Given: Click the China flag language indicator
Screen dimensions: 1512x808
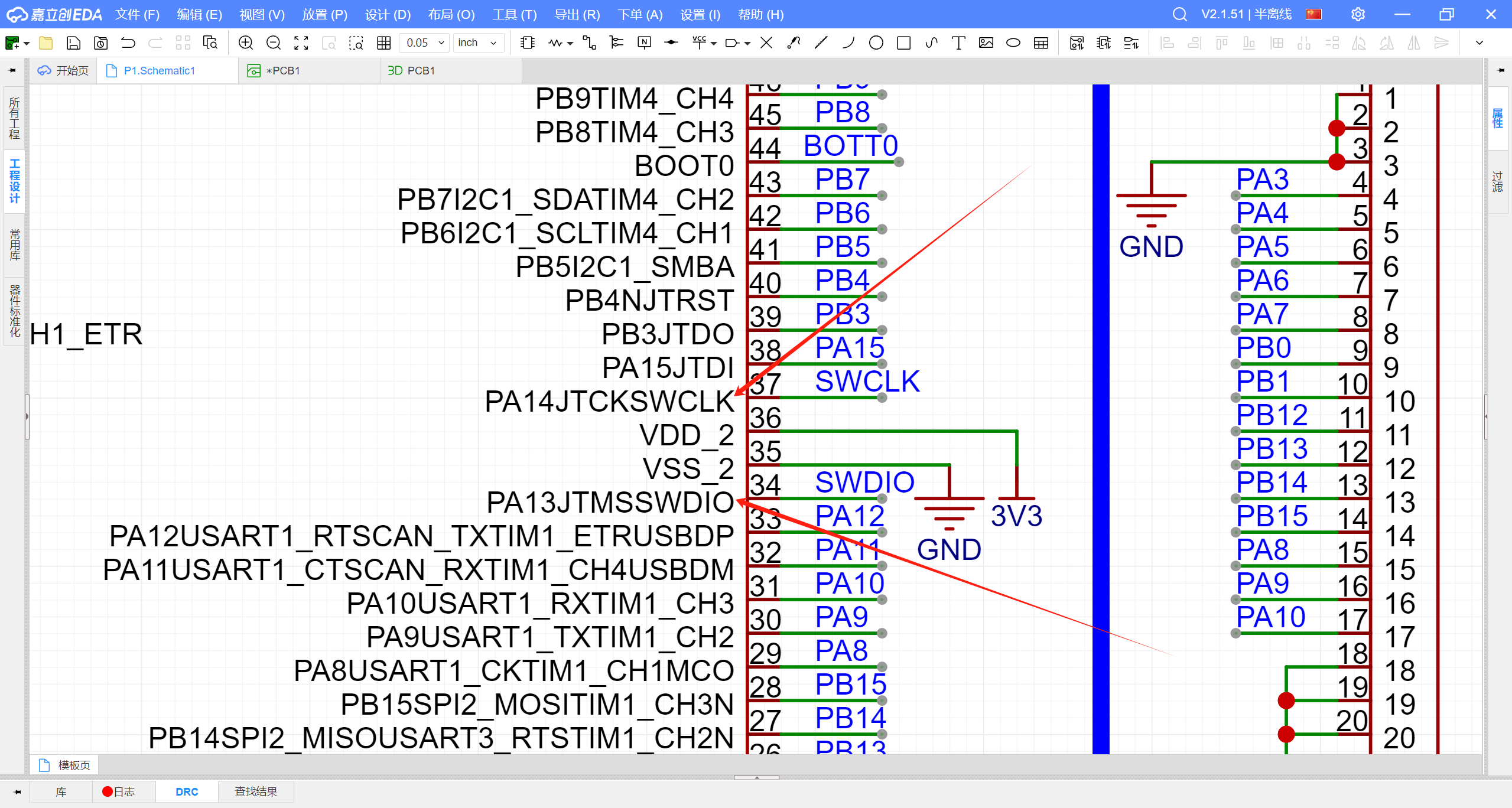Looking at the screenshot, I should click(x=1314, y=14).
